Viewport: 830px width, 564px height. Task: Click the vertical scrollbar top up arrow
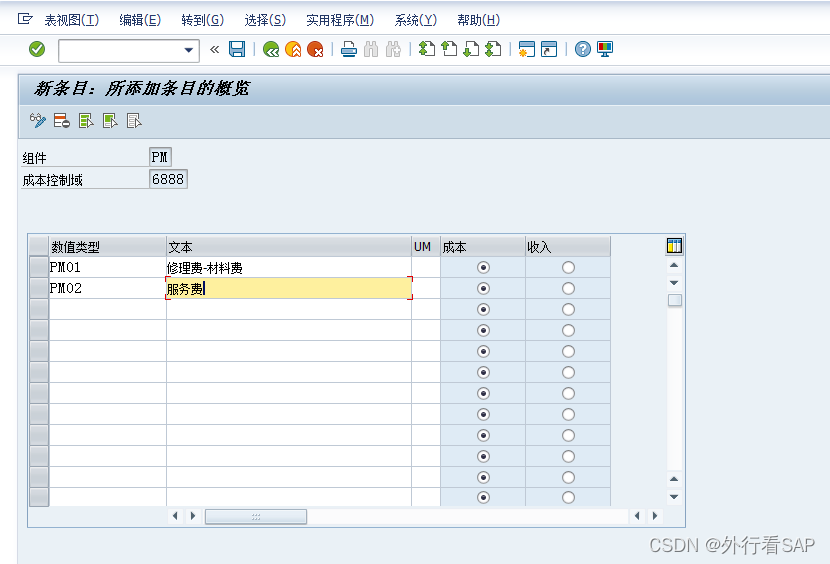click(674, 265)
